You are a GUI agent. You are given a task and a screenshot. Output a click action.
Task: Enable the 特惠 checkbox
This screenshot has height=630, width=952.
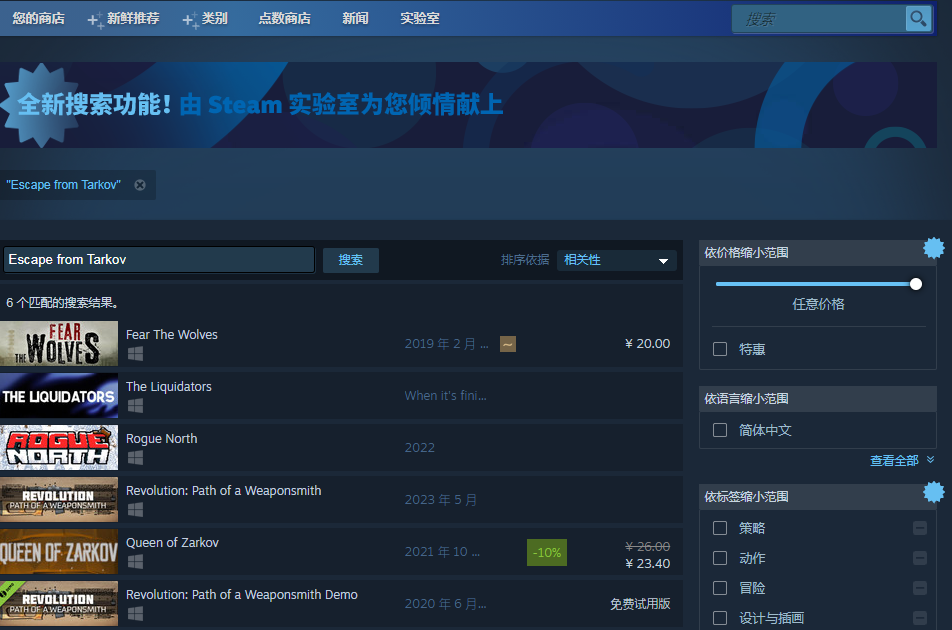720,349
